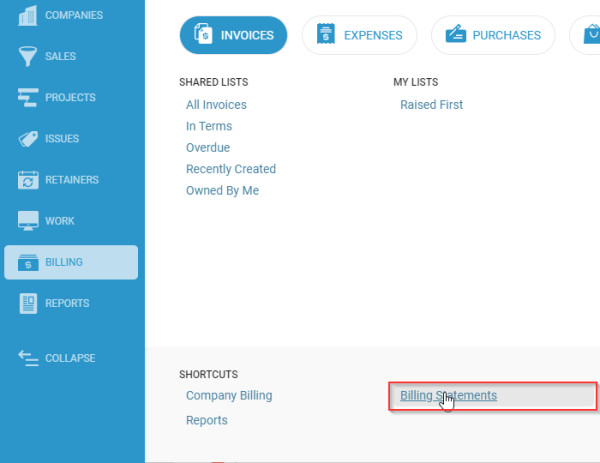Image resolution: width=600 pixels, height=463 pixels.
Task: Click the Retainers calendar icon
Action: tap(26, 180)
